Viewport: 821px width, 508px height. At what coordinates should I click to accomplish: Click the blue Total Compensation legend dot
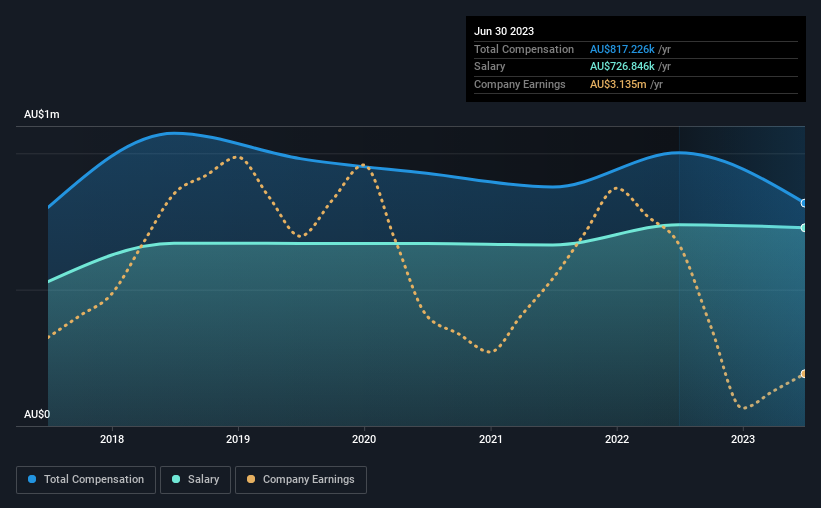[x=32, y=479]
